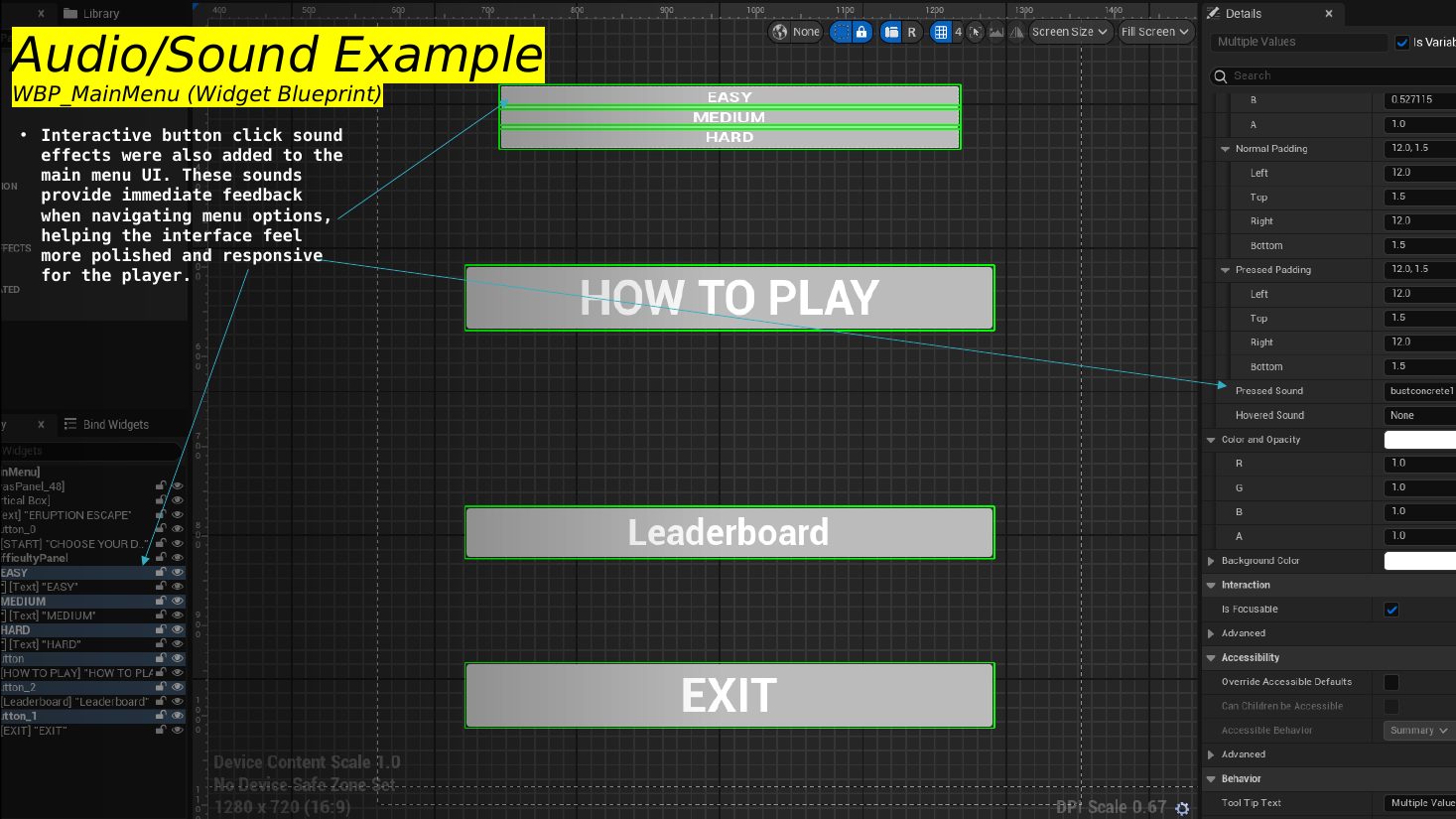Switch to the Library tab
This screenshot has height=819, width=1456.
point(91,14)
